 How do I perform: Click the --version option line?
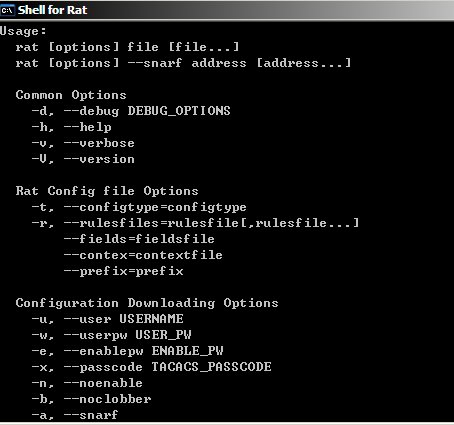[83, 159]
